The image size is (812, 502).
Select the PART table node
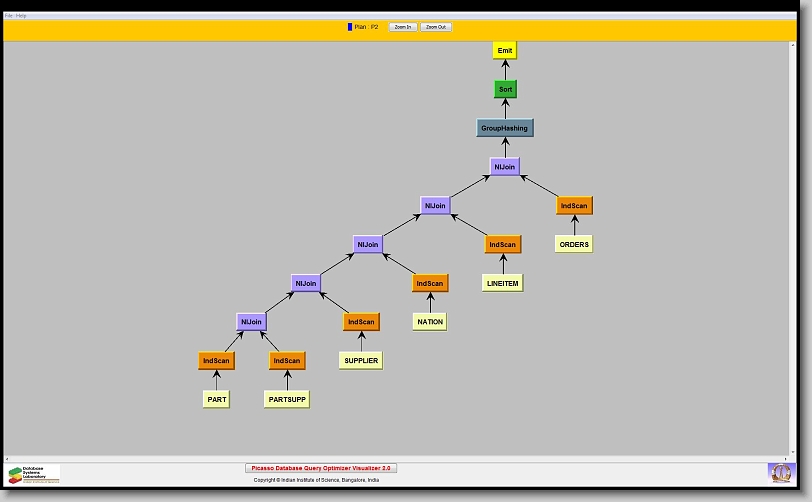[x=217, y=399]
